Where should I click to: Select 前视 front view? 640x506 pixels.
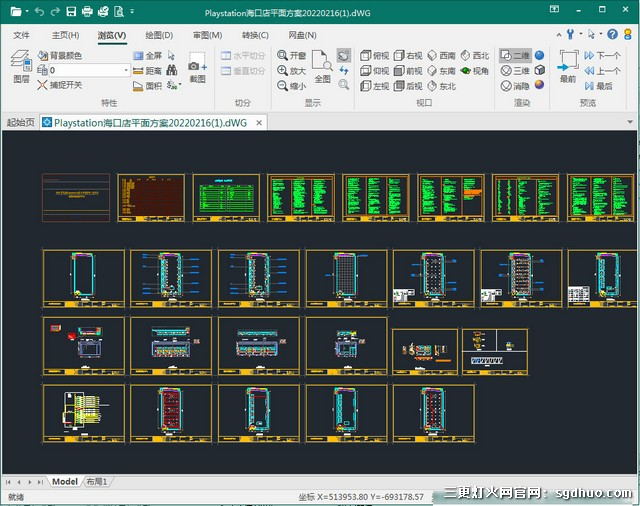point(408,71)
